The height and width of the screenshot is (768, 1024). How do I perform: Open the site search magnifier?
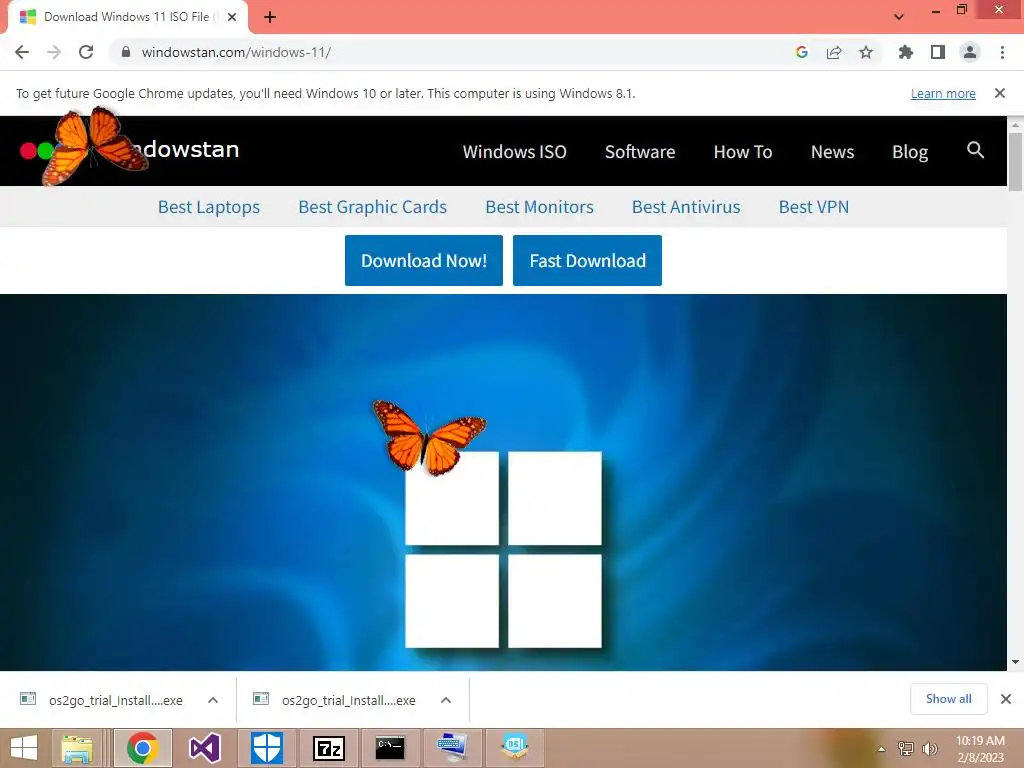[975, 150]
